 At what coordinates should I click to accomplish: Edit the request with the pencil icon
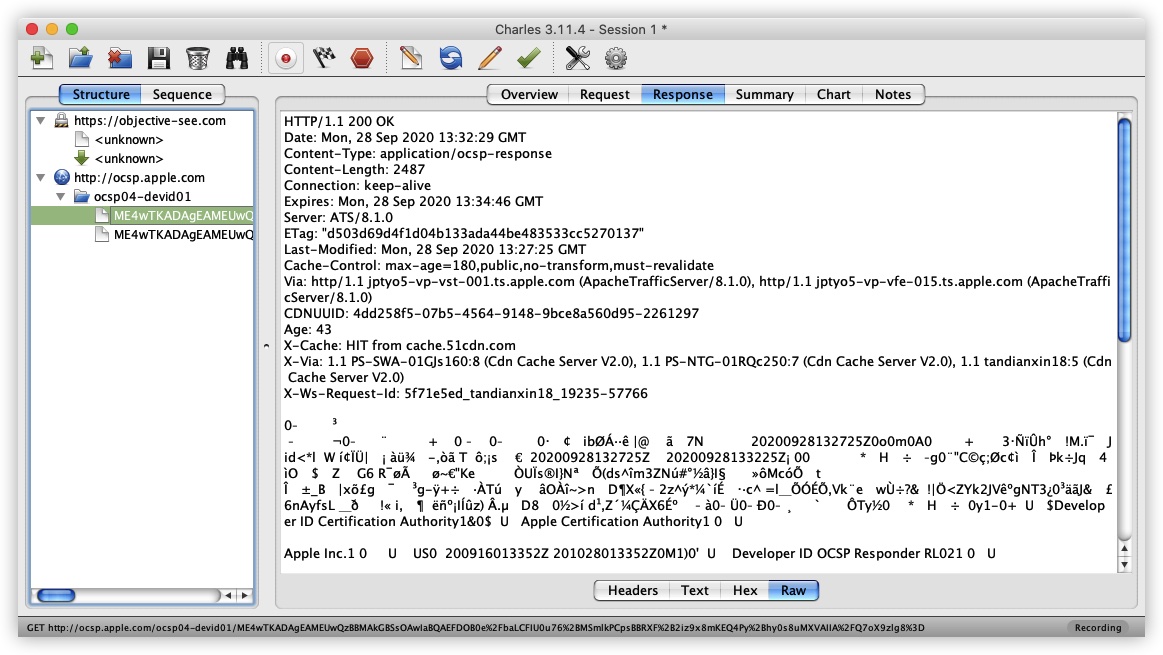coord(490,58)
